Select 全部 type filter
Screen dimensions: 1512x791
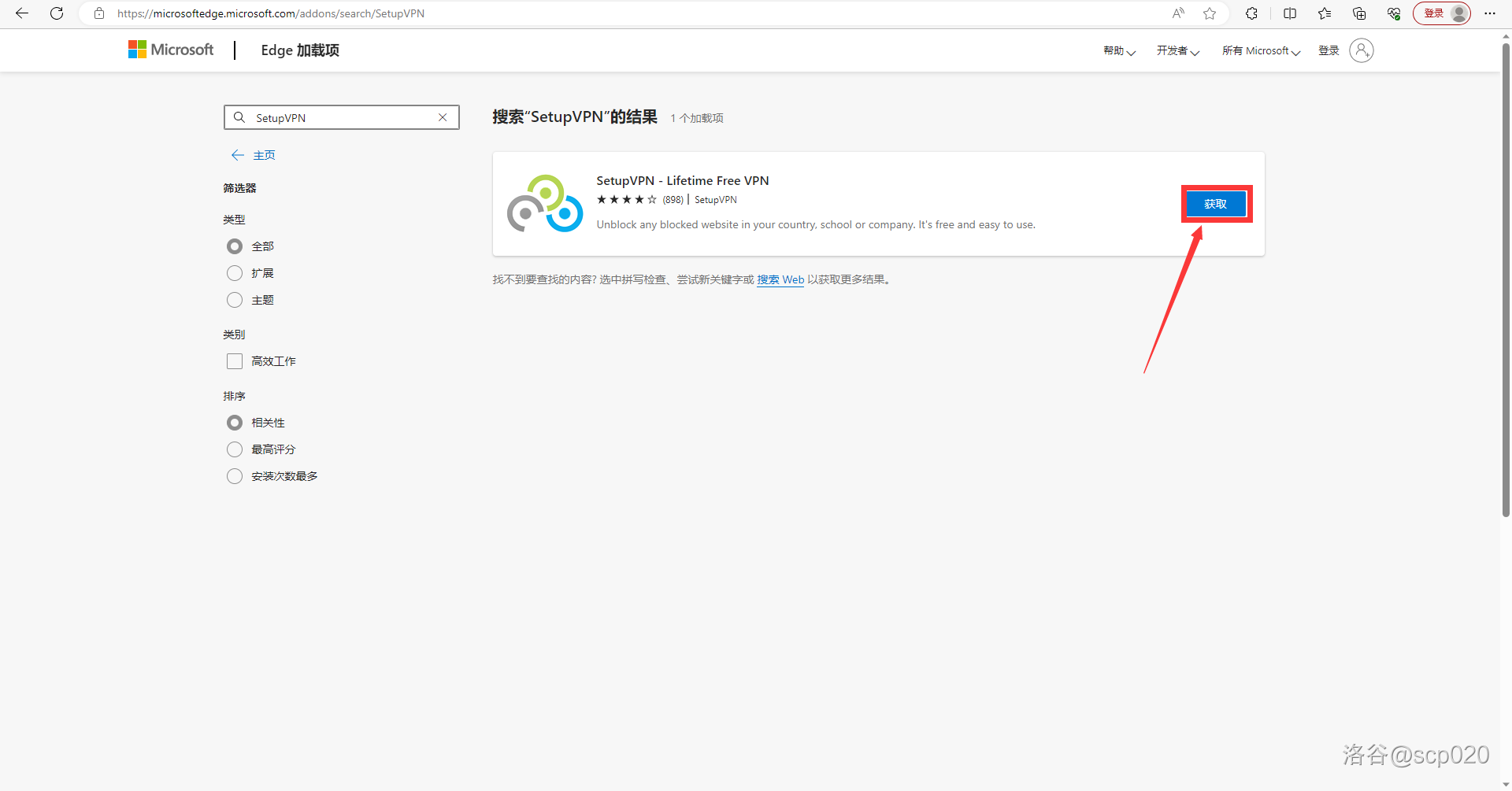(x=235, y=246)
